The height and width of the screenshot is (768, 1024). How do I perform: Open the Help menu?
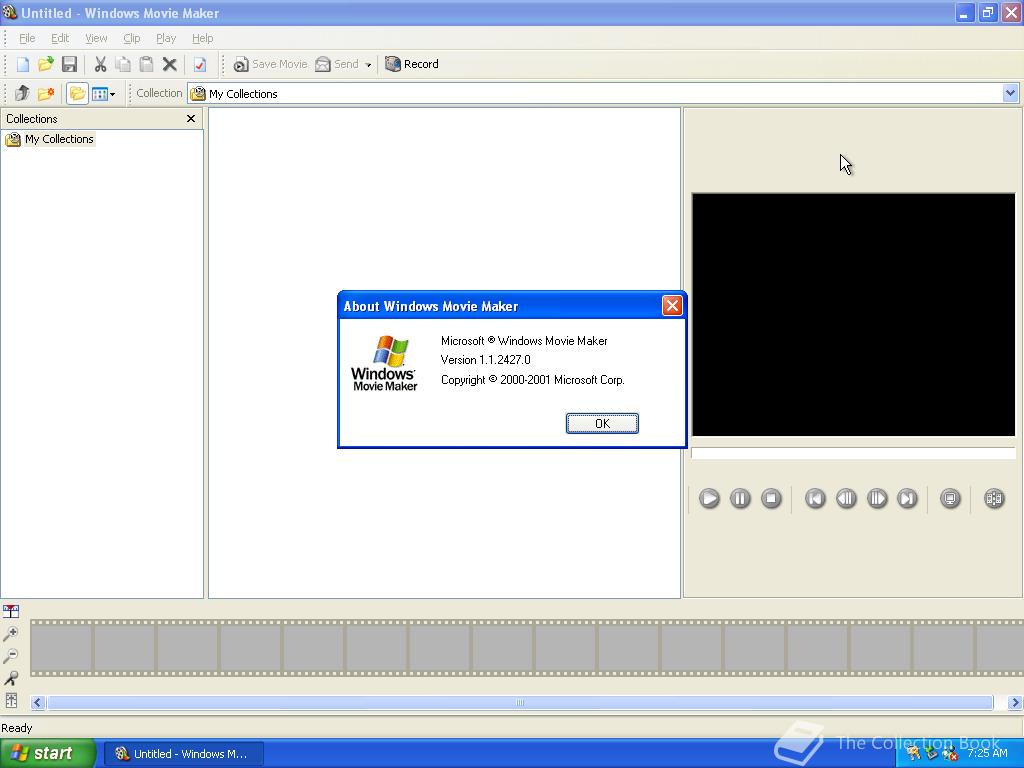click(x=202, y=38)
